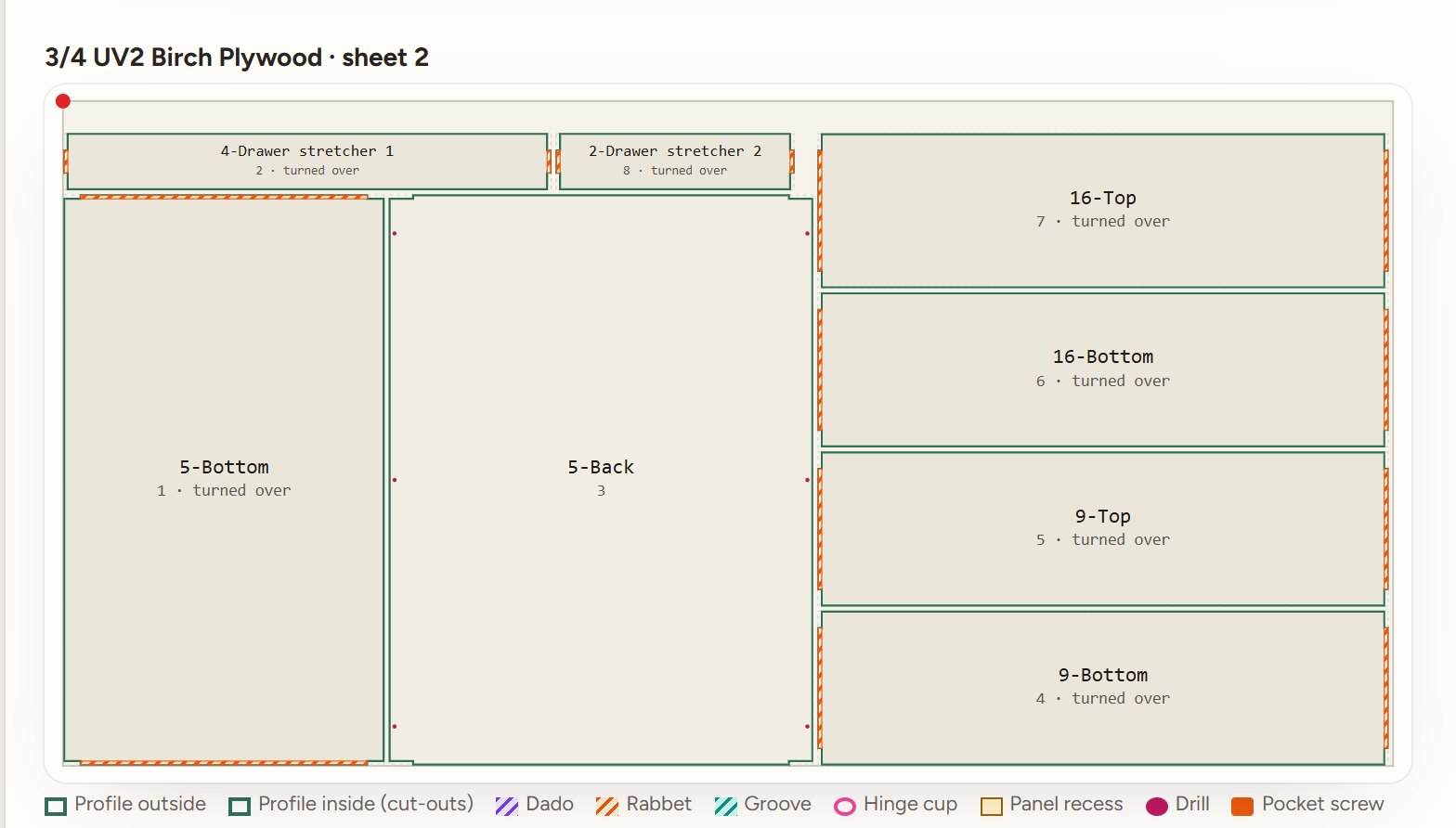The width and height of the screenshot is (1456, 828).
Task: Click '8 · turned over' under 2-Drawer stretcher 2
Action: point(675,171)
